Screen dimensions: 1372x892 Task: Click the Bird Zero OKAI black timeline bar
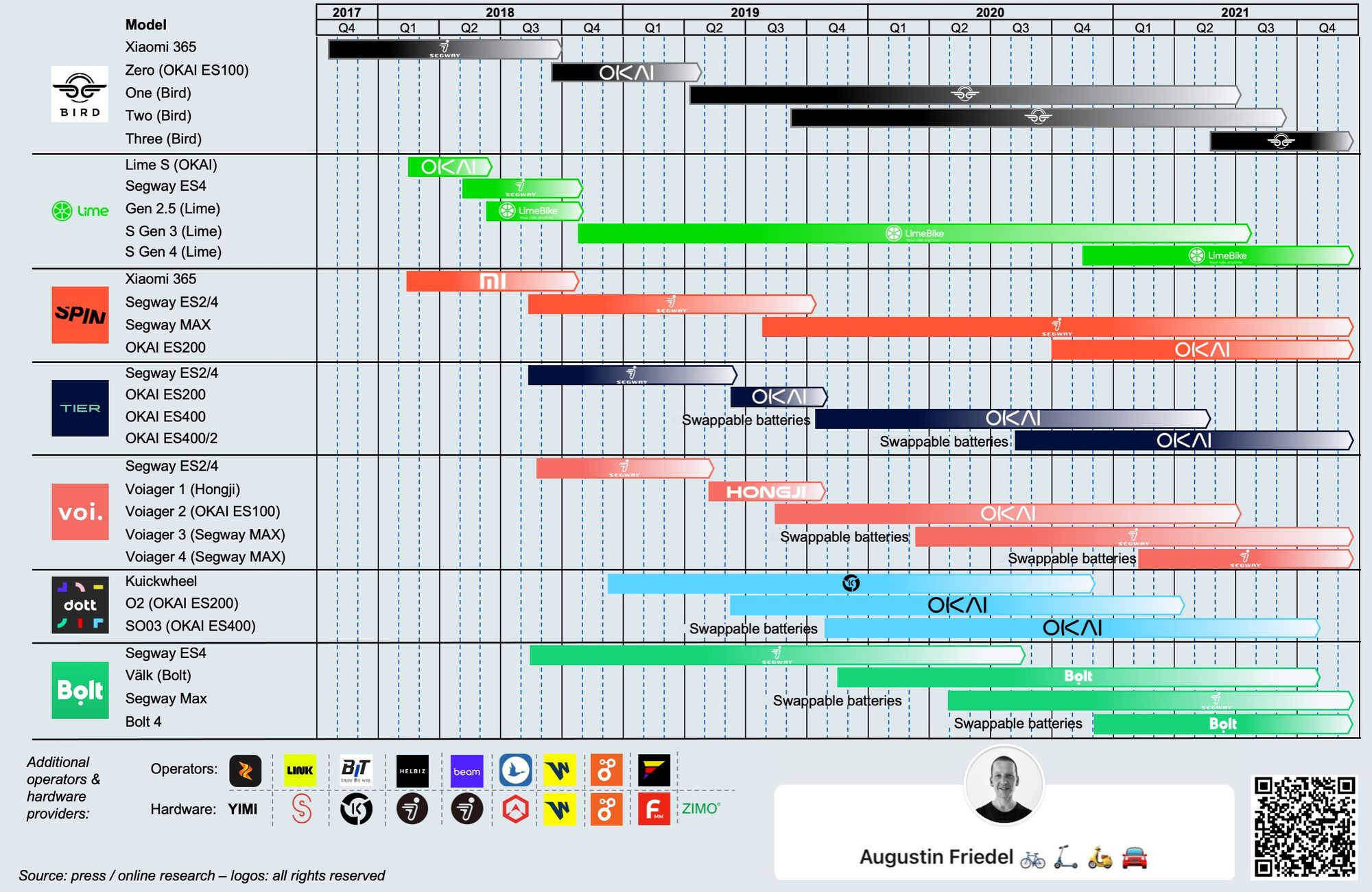(627, 73)
